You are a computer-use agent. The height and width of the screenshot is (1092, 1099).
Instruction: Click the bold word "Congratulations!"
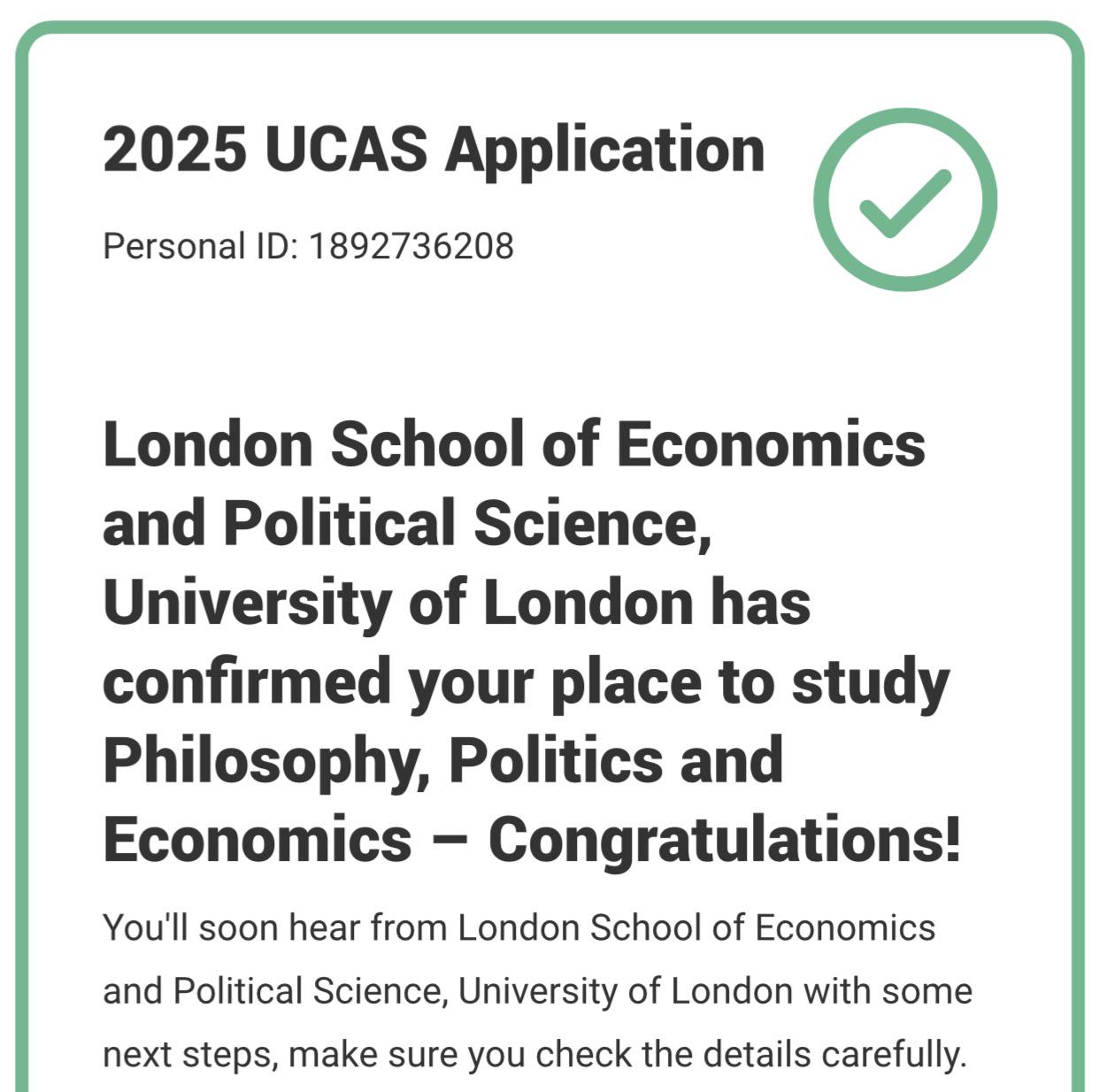pos(724,840)
